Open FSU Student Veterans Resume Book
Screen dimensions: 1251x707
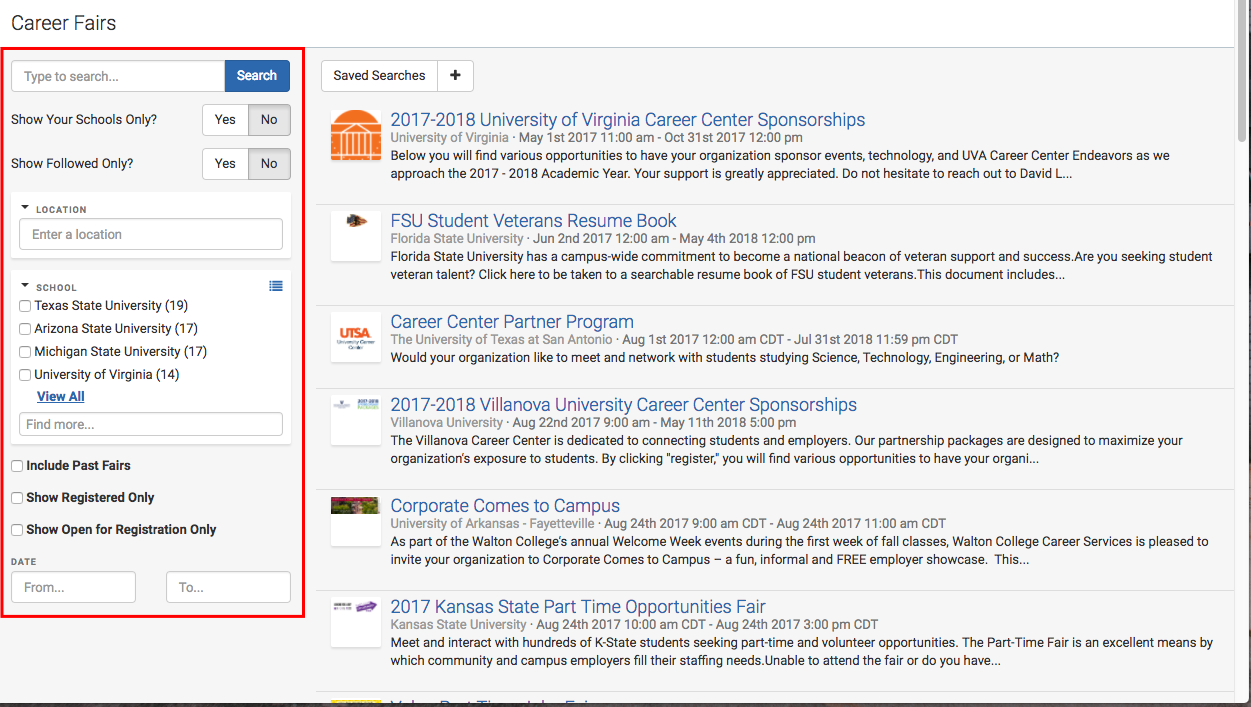click(533, 221)
